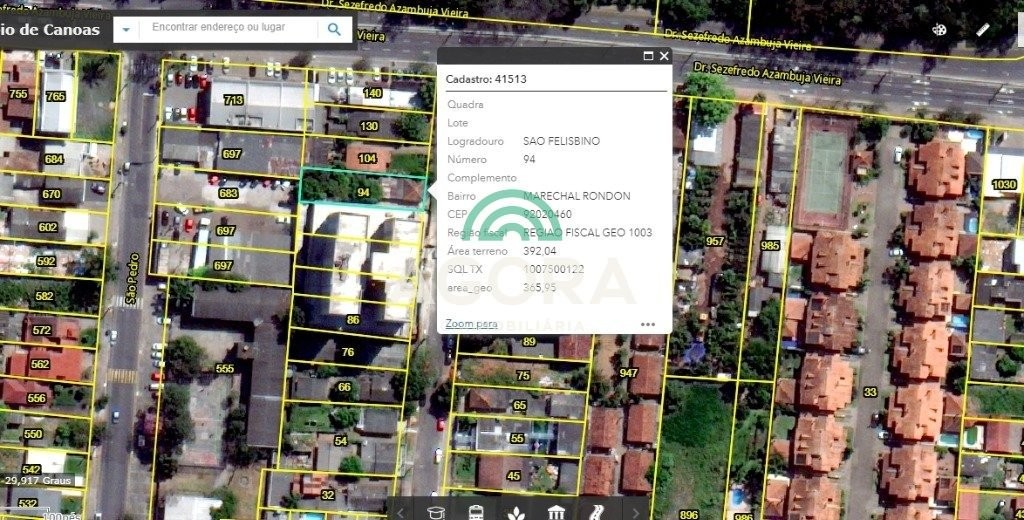1024x520 pixels.
Task: Open the palette drawing tool
Action: tap(939, 30)
